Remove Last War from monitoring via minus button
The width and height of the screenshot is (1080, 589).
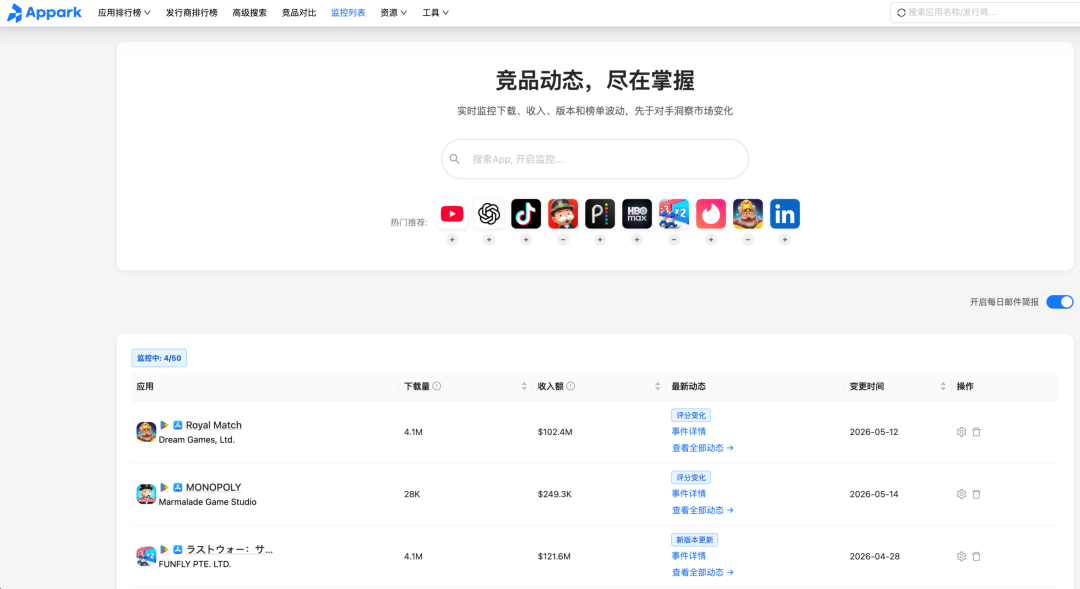pyautogui.click(x=674, y=240)
